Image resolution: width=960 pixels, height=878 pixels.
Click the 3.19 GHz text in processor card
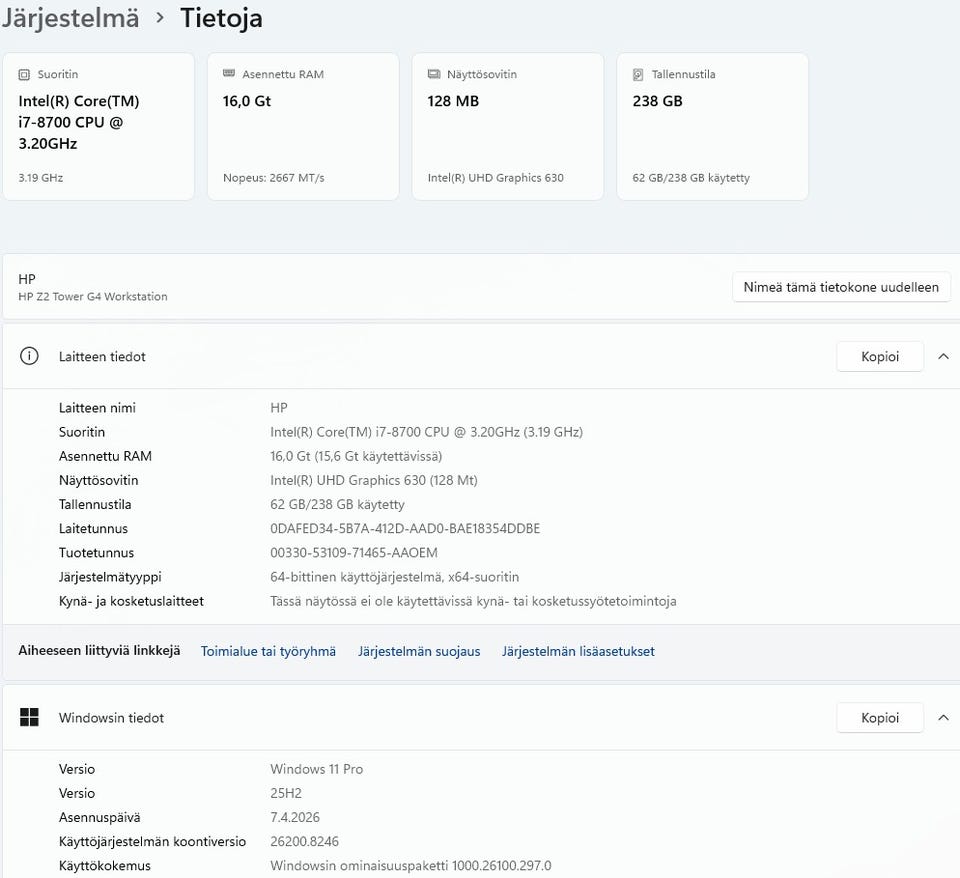[x=40, y=178]
